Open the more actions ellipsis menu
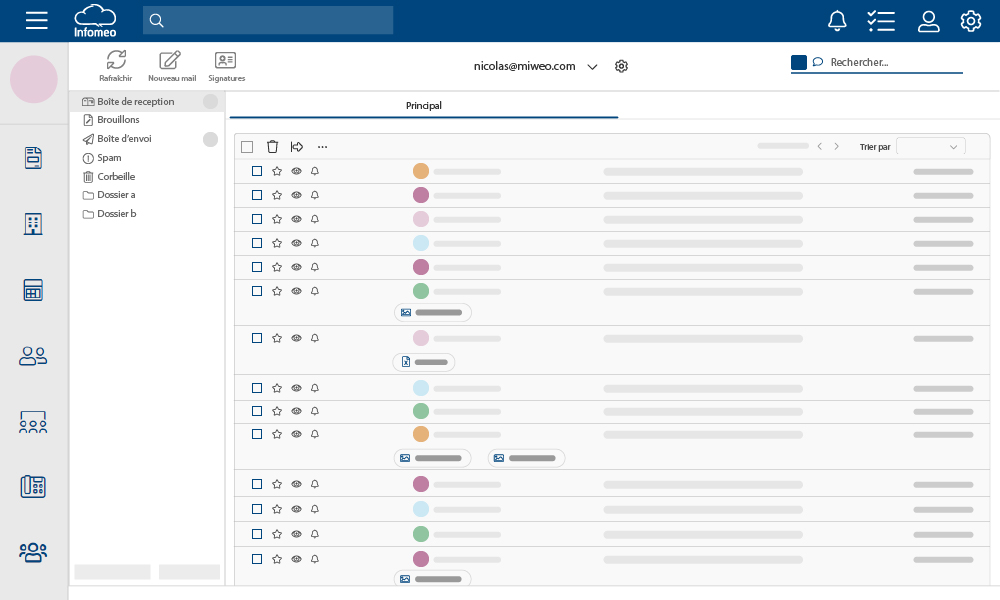1000x600 pixels. point(322,146)
